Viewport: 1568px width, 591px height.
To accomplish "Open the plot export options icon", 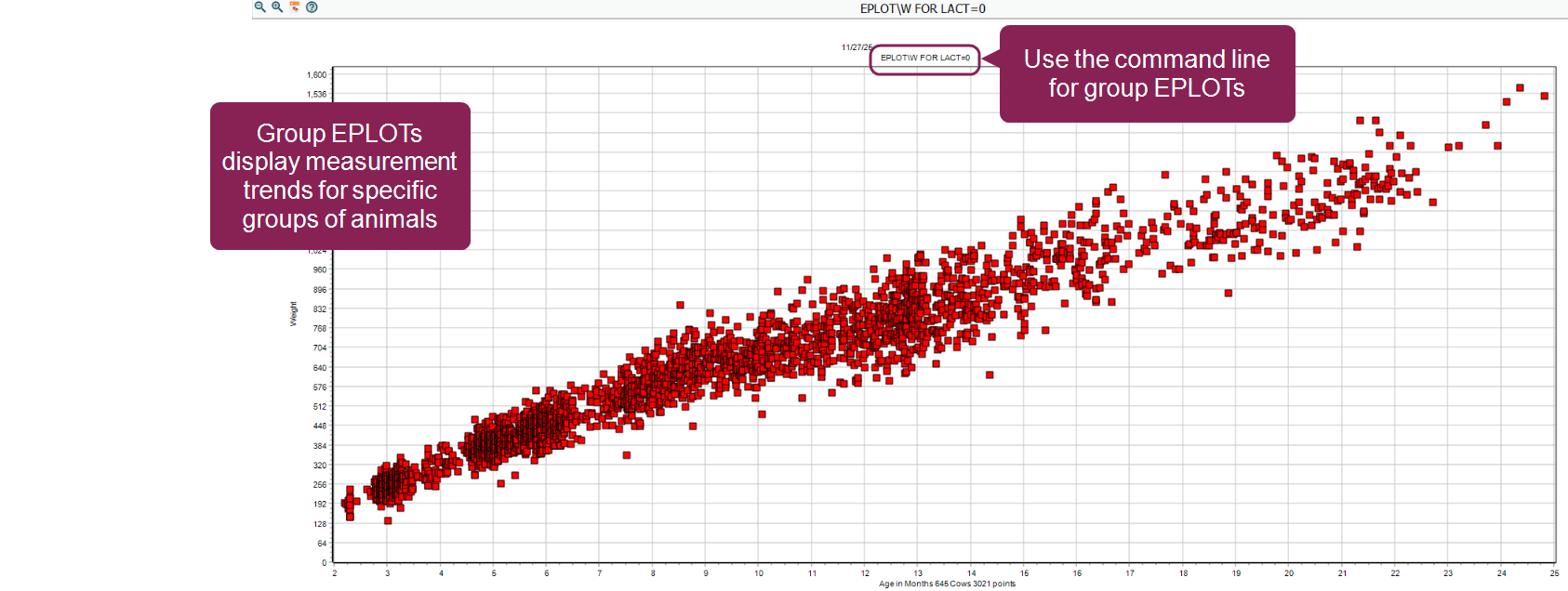I will (x=295, y=7).
